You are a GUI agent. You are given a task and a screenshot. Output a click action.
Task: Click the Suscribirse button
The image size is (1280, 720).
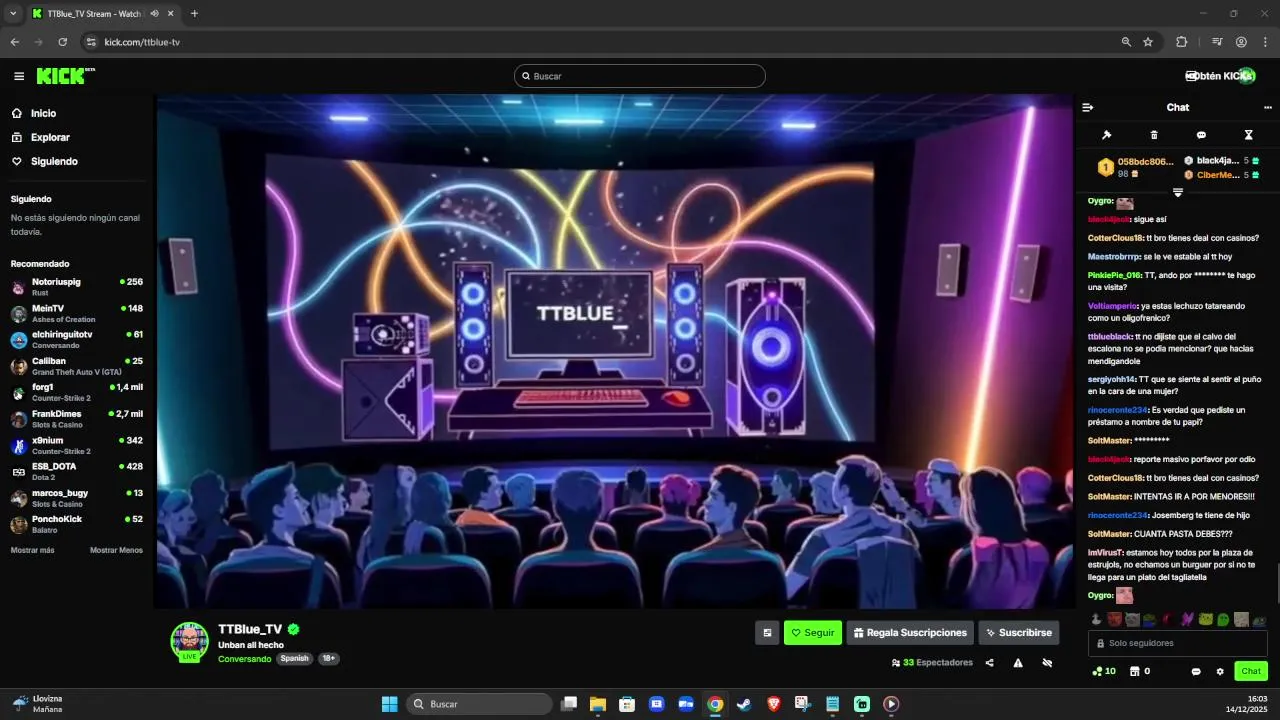point(1019,633)
